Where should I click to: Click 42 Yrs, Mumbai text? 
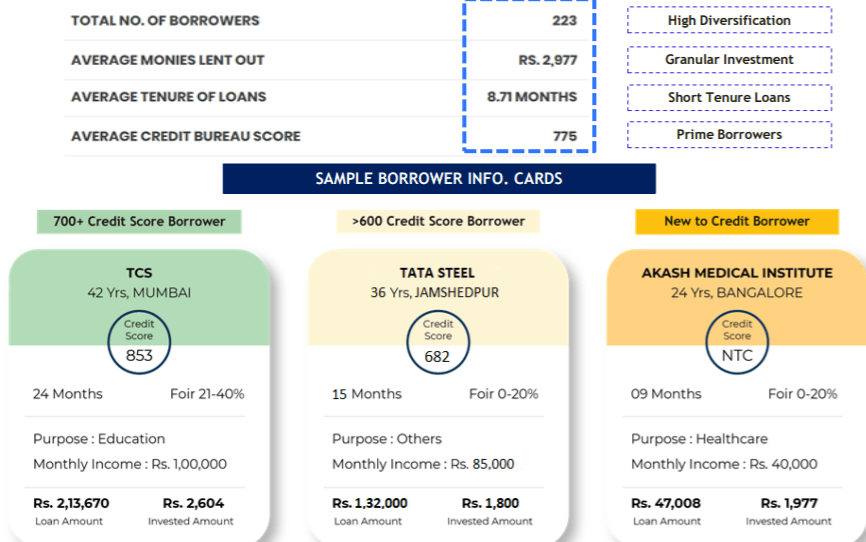(139, 293)
